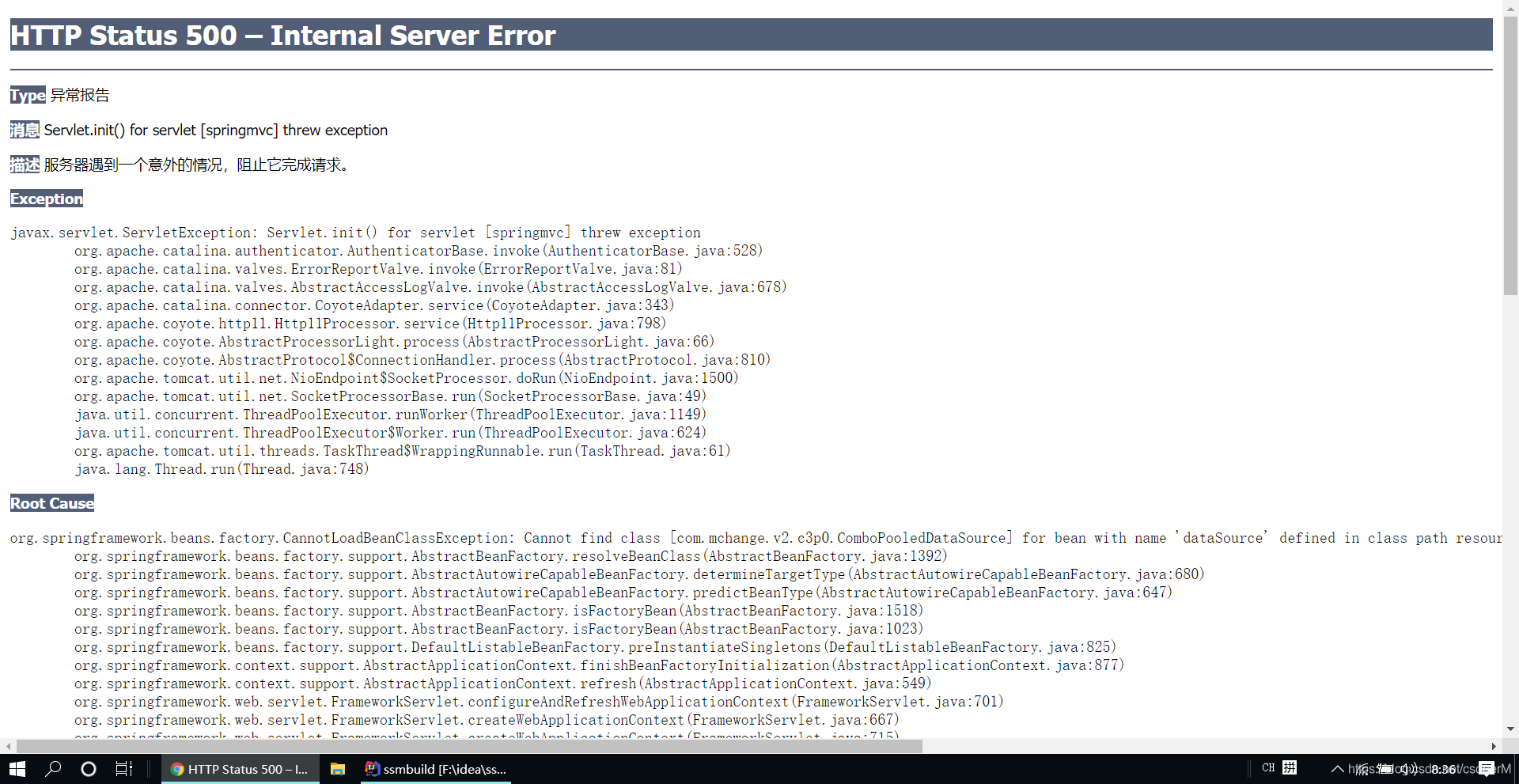This screenshot has width=1519, height=784.
Task: Open Task View
Action: [x=124, y=768]
